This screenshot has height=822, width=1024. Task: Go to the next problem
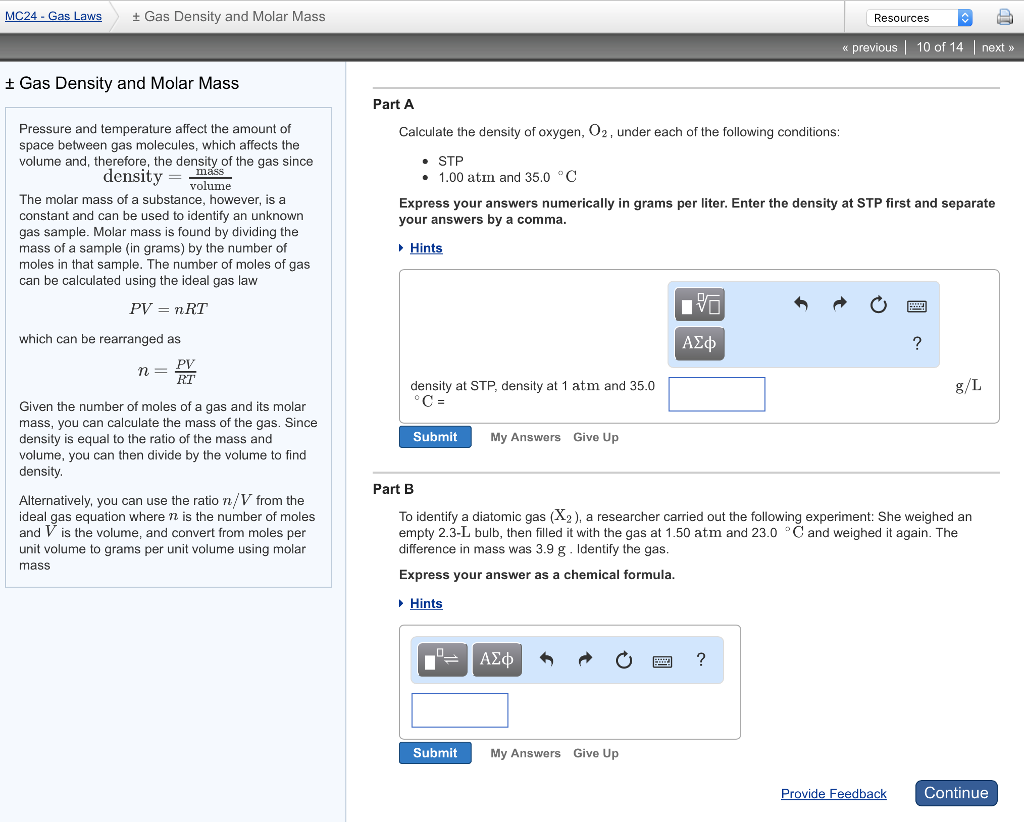(x=997, y=47)
